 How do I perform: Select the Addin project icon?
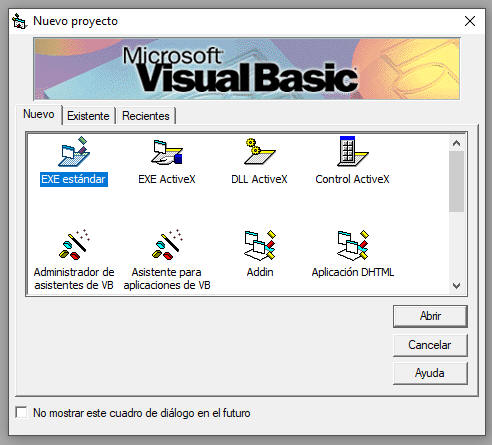259,245
